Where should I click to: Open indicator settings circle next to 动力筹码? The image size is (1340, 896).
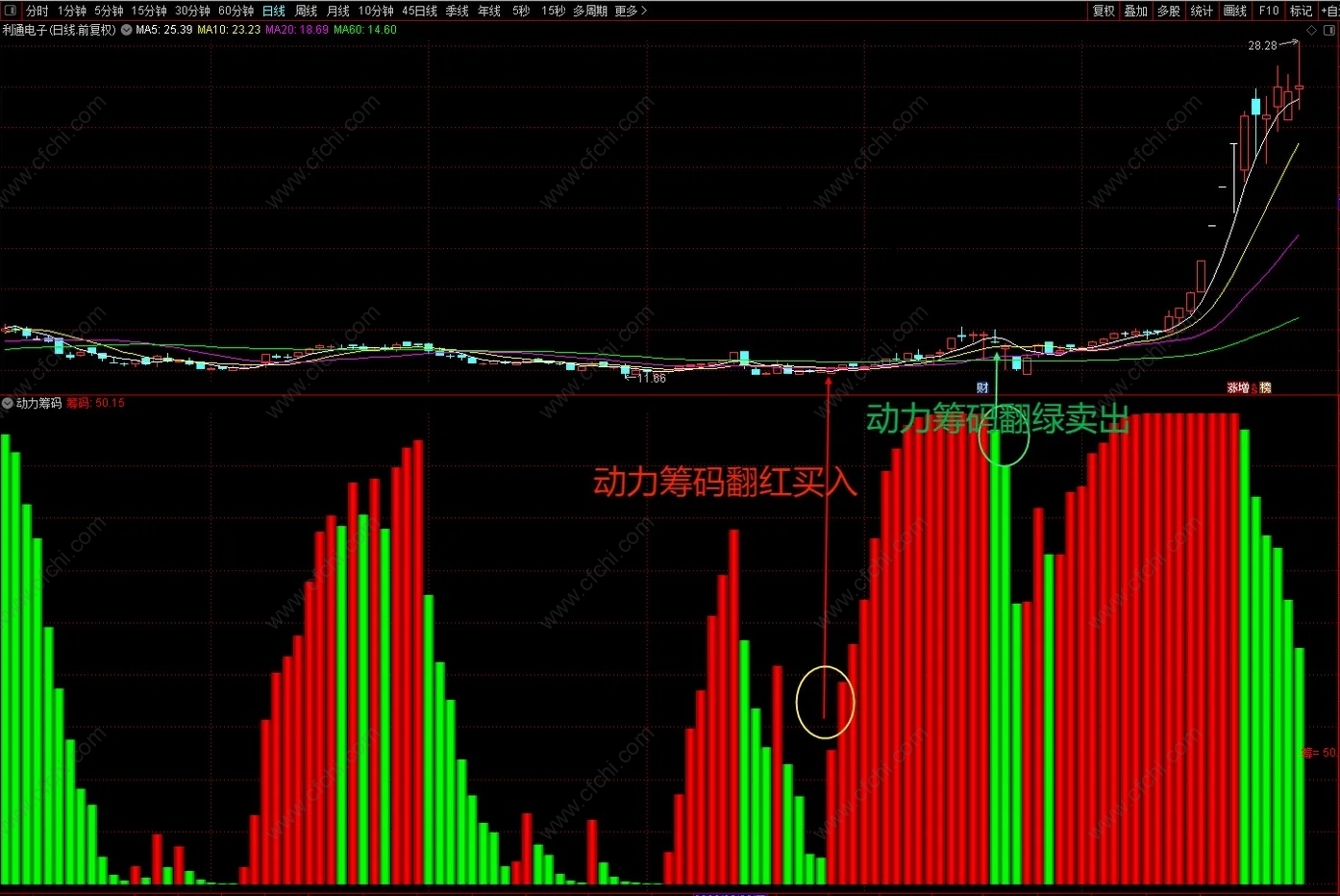tap(9, 404)
